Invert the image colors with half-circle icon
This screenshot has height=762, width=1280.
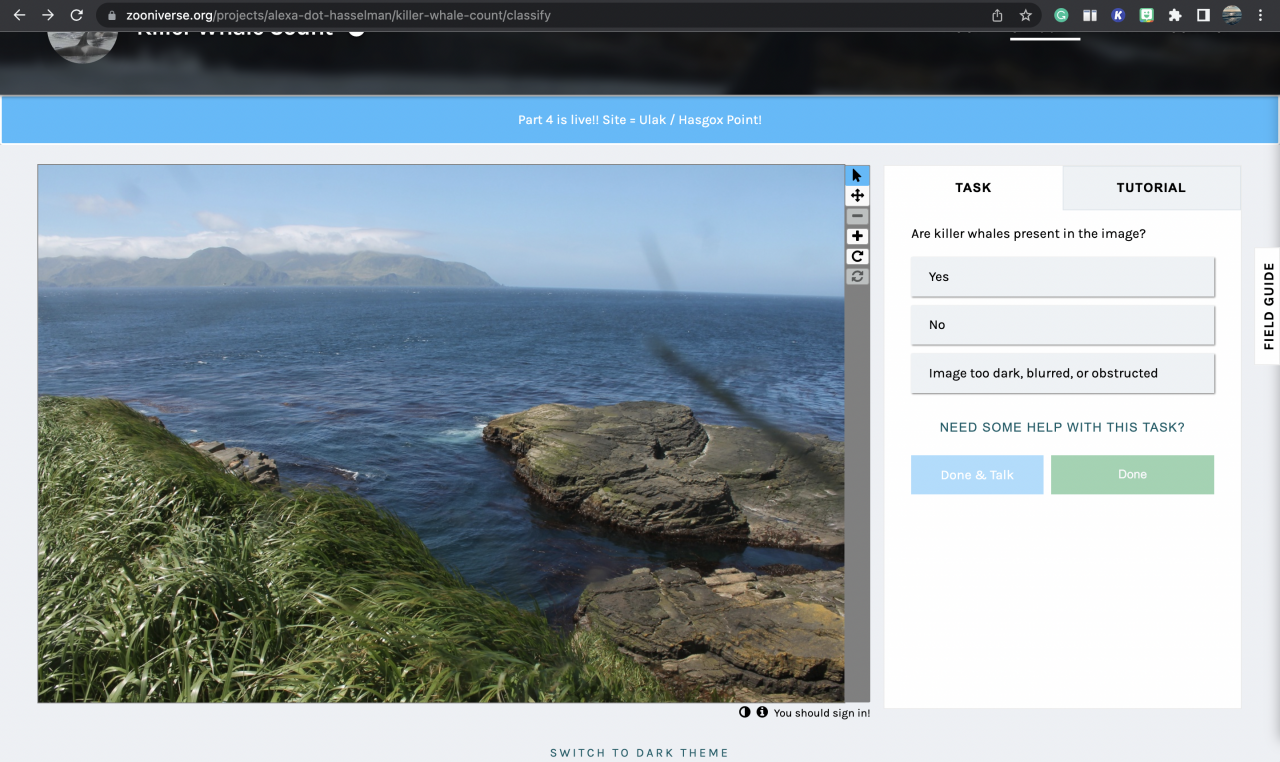[x=745, y=712]
